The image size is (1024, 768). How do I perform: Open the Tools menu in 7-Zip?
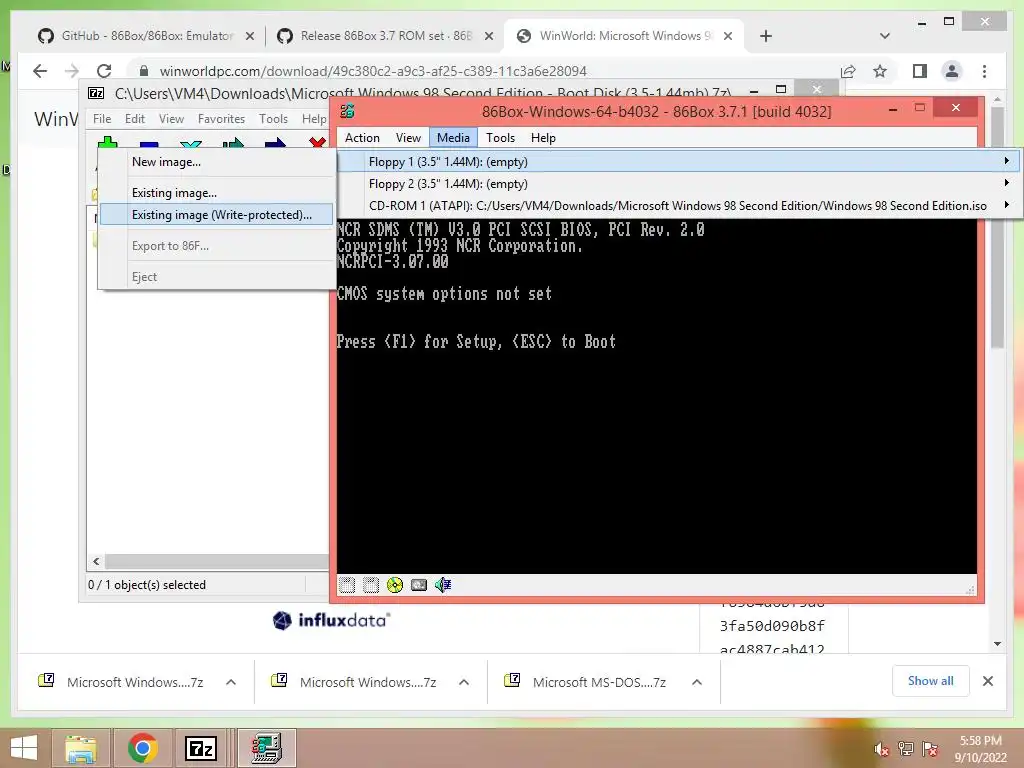[x=273, y=119]
